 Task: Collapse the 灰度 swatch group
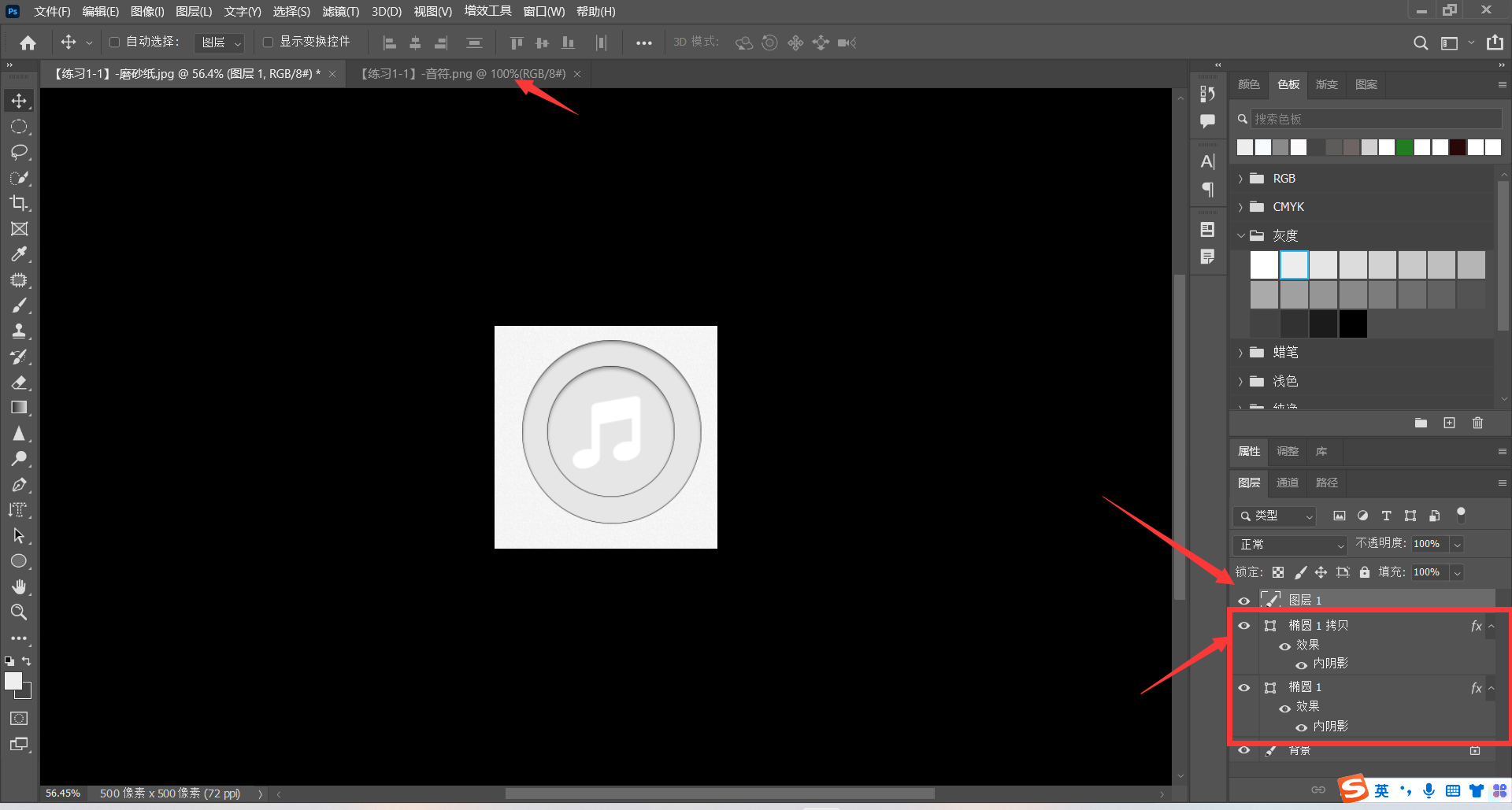pos(1241,235)
